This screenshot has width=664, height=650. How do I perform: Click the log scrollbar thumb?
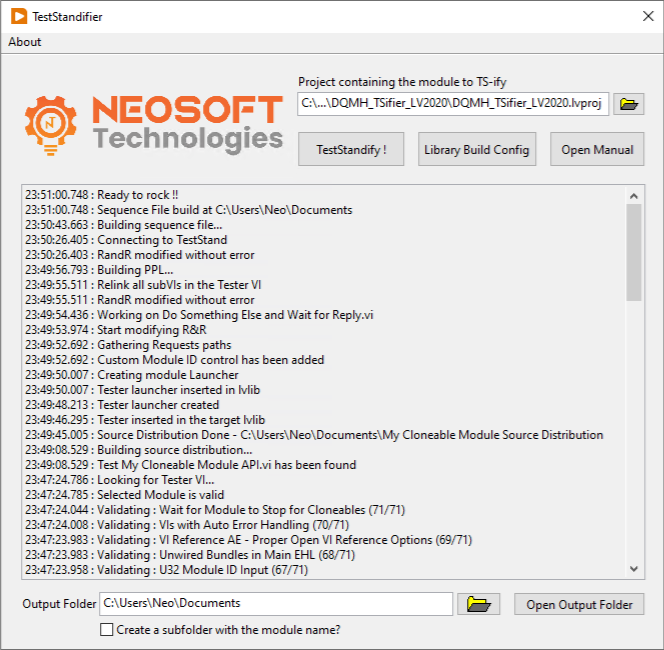tap(634, 252)
